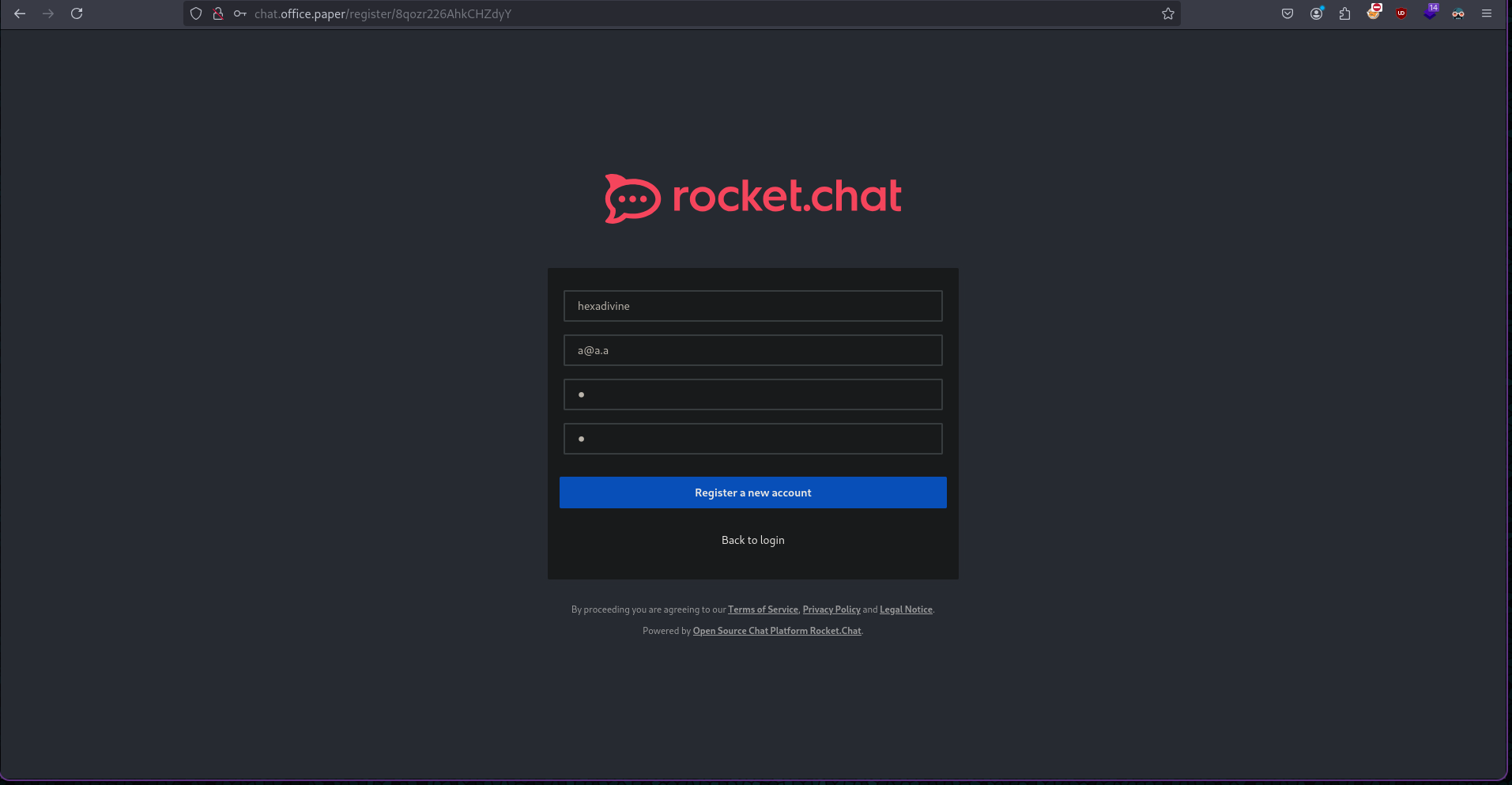
Task: Click the Back to login link
Action: tap(753, 540)
